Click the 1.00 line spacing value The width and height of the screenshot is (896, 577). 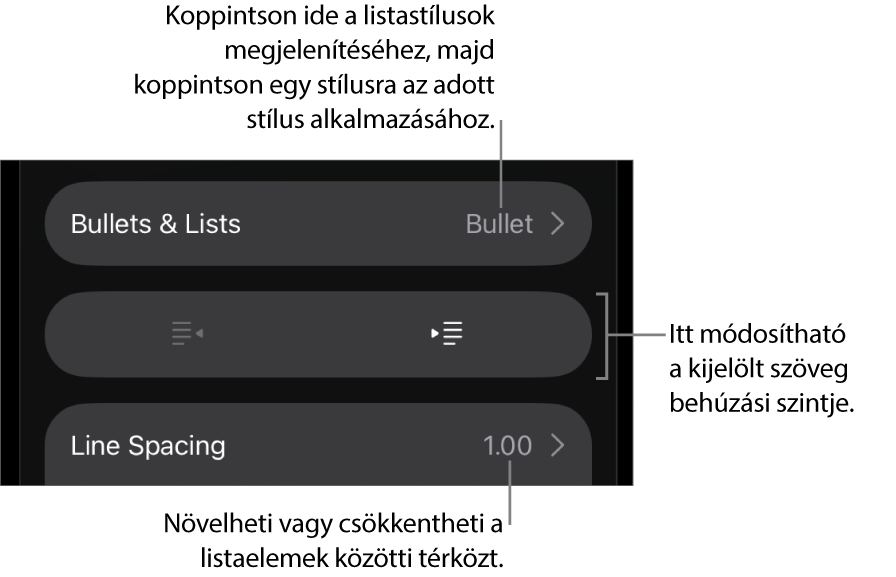[507, 446]
